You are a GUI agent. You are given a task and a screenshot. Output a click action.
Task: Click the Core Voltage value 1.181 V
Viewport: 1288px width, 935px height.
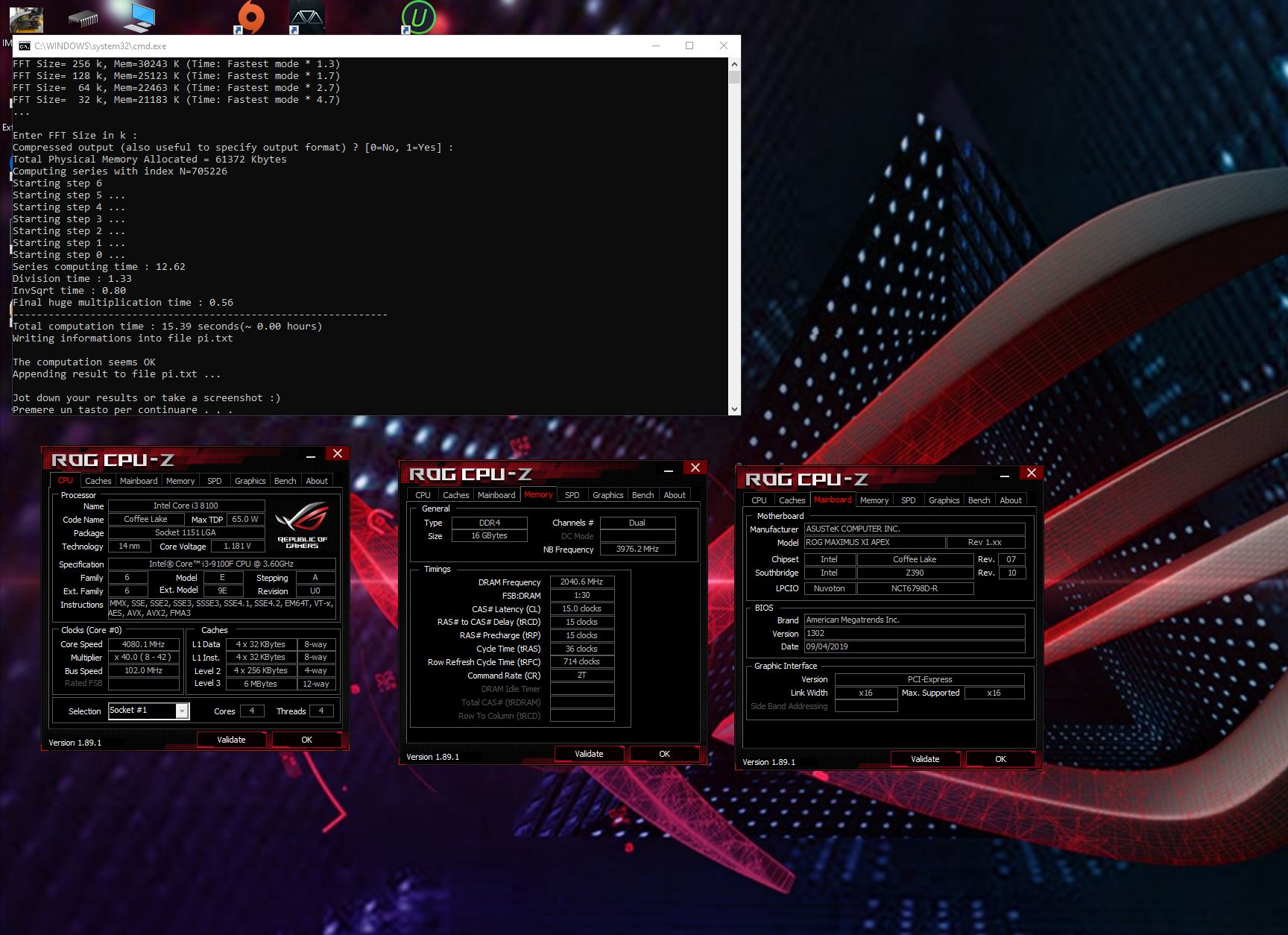coord(238,546)
